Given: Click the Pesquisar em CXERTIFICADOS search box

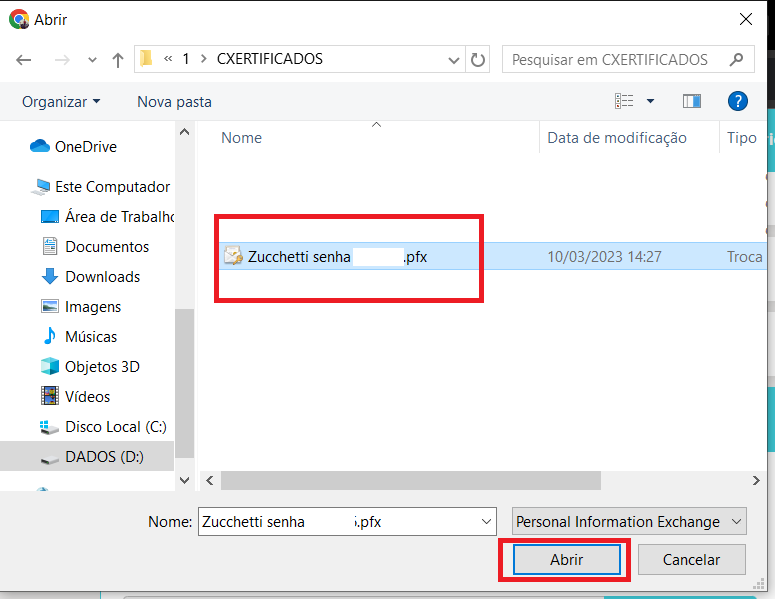Looking at the screenshot, I should coord(618,60).
